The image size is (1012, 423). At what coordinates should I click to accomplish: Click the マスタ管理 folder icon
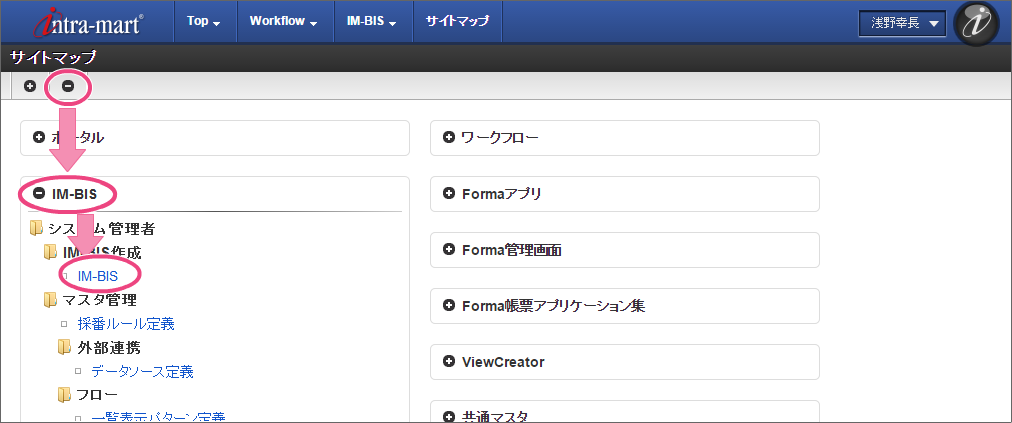[51, 299]
